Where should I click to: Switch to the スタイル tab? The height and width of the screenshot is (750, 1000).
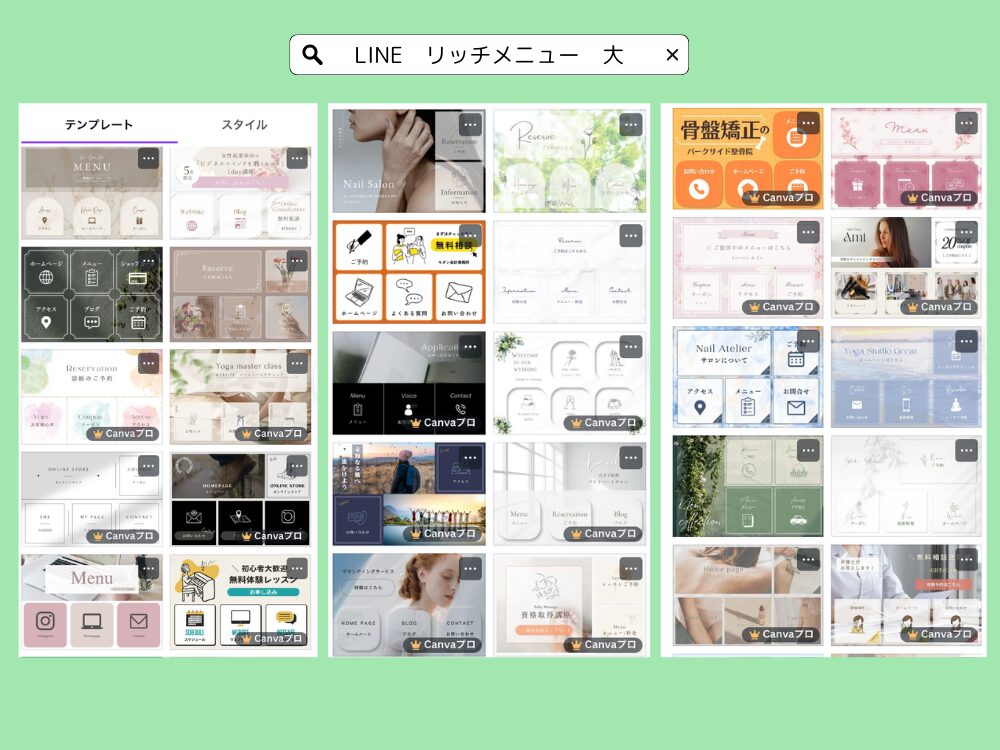click(244, 125)
